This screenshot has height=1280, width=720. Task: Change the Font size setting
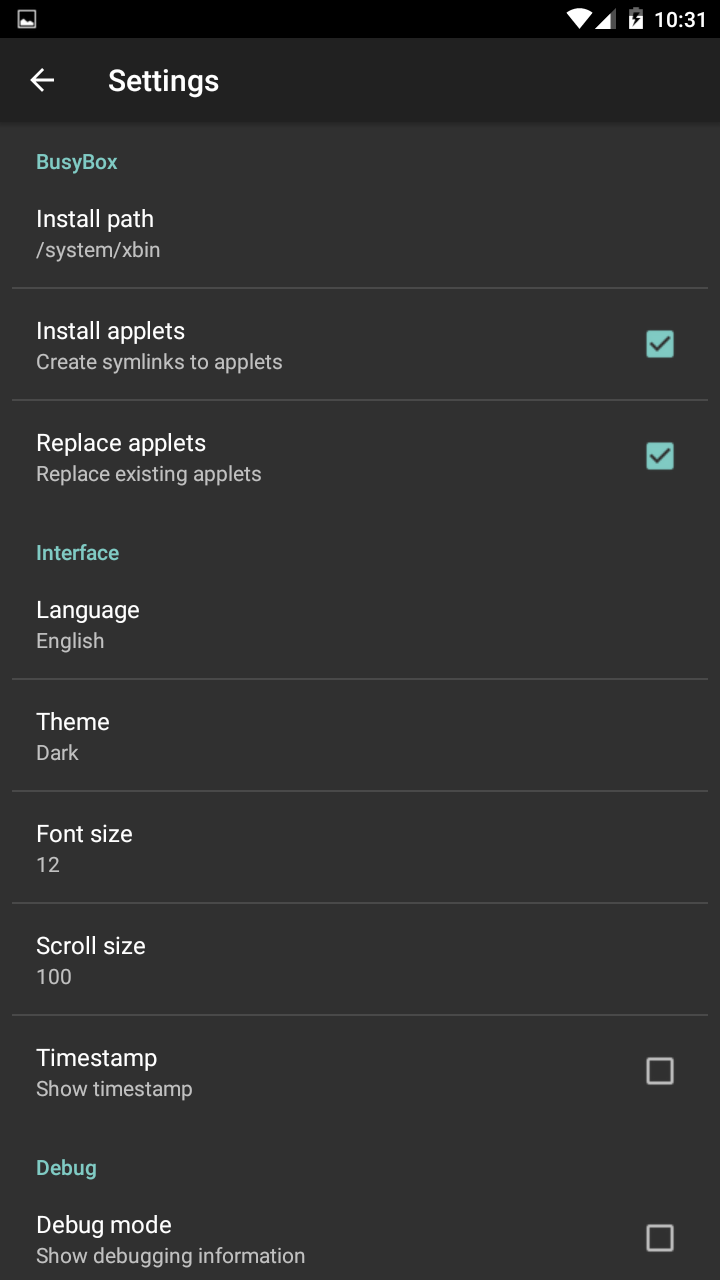(84, 848)
